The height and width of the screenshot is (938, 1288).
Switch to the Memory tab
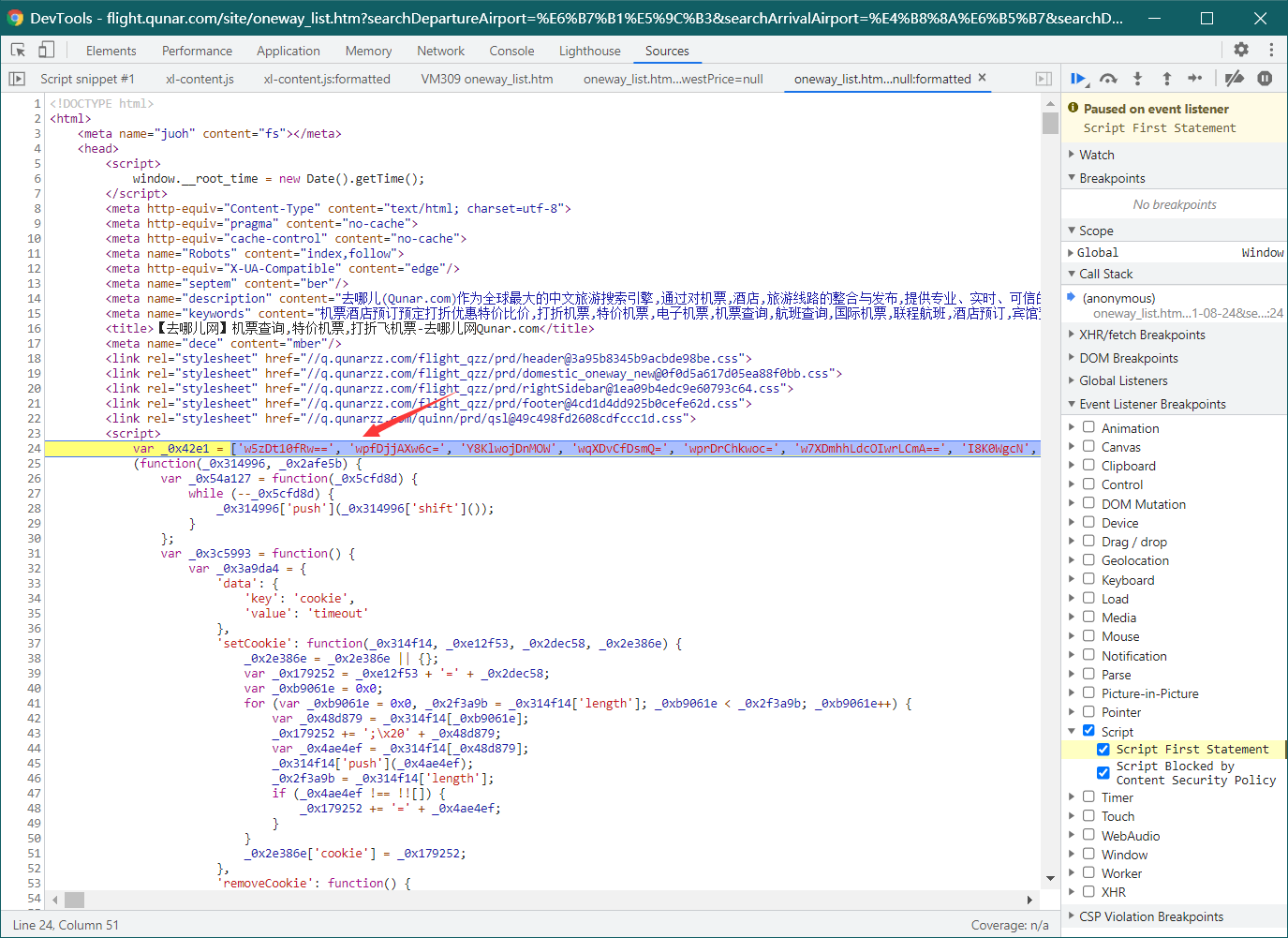[x=368, y=51]
